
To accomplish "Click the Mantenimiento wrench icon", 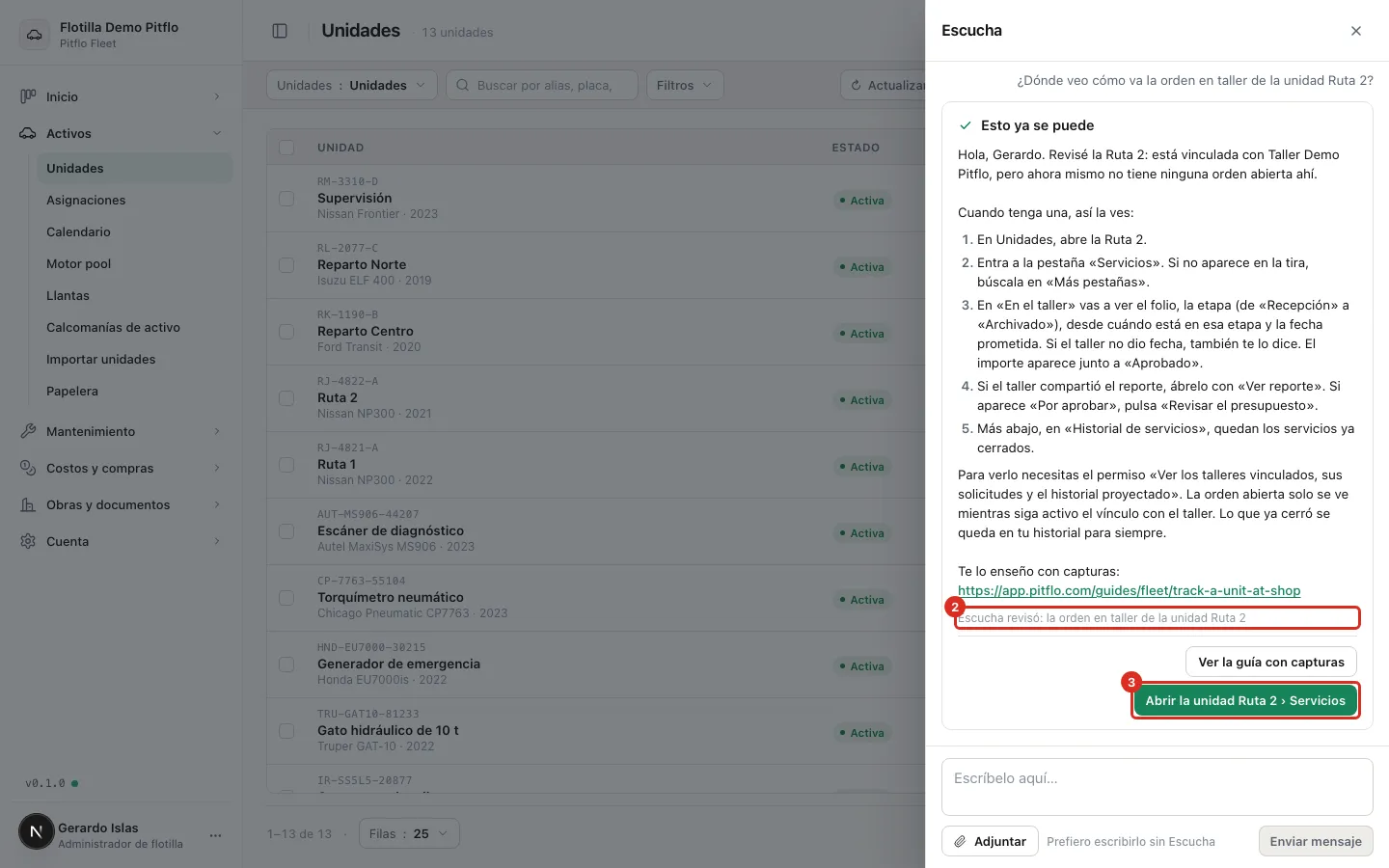I will (28, 431).
